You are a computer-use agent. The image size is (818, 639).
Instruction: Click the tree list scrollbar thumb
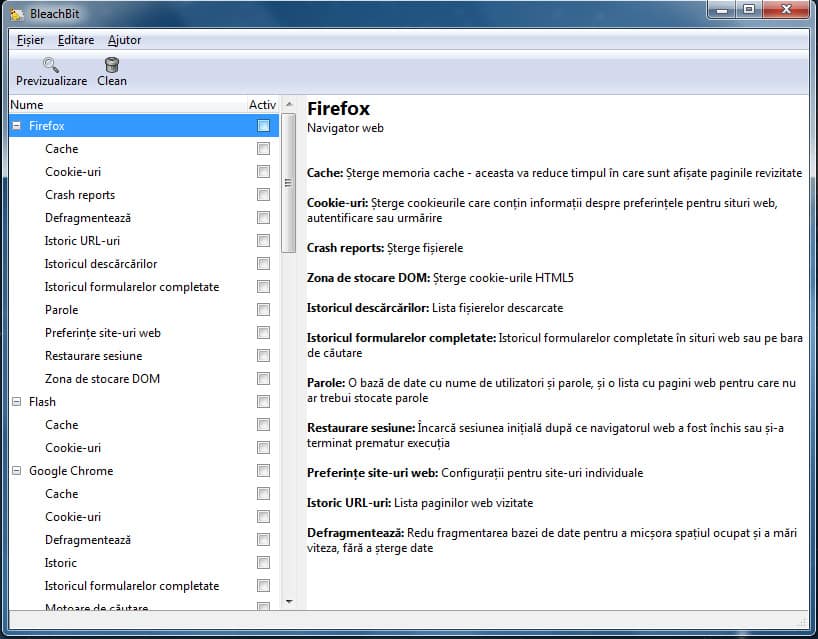tap(288, 183)
